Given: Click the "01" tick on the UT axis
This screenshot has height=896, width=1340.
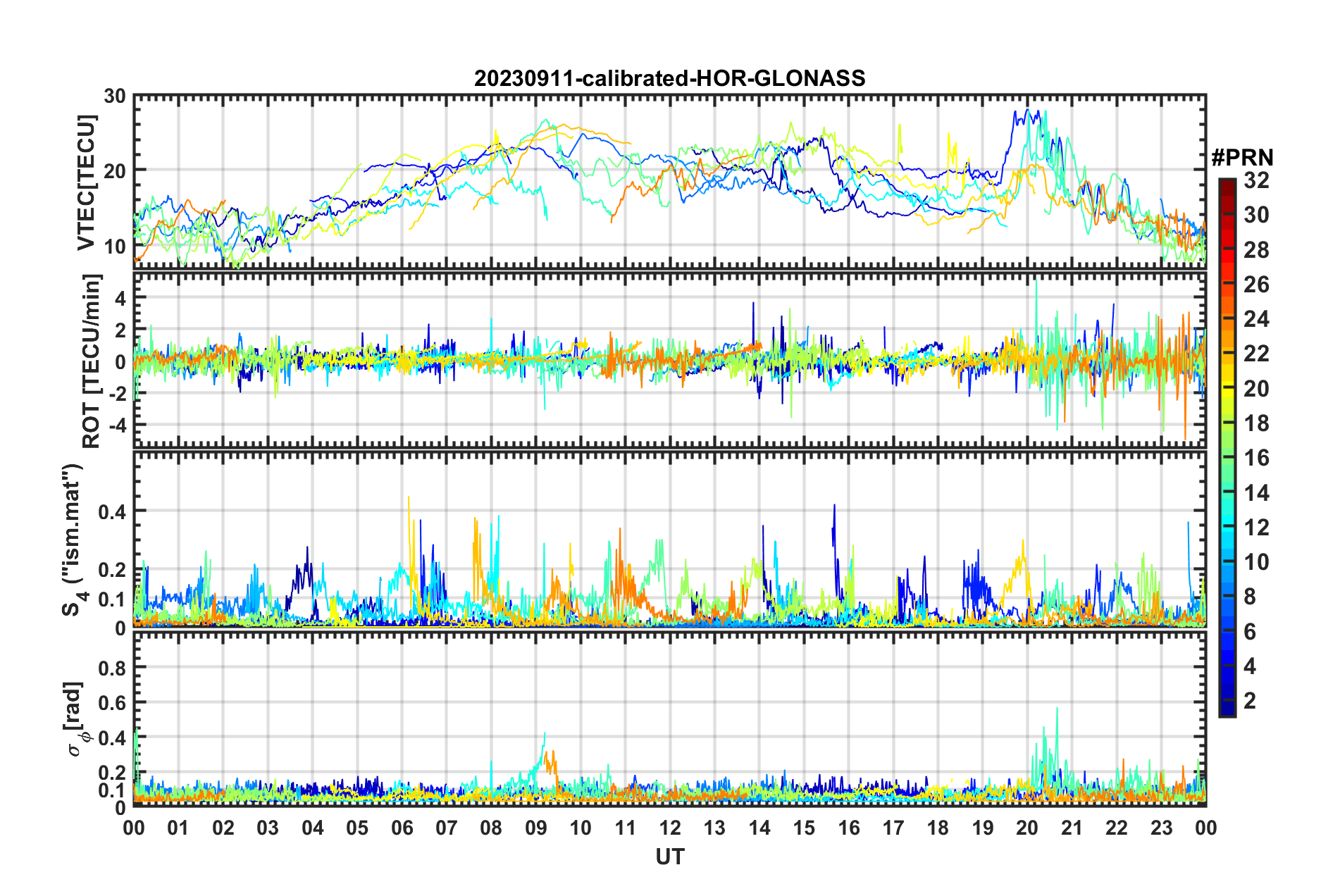Looking at the screenshot, I should [x=178, y=828].
